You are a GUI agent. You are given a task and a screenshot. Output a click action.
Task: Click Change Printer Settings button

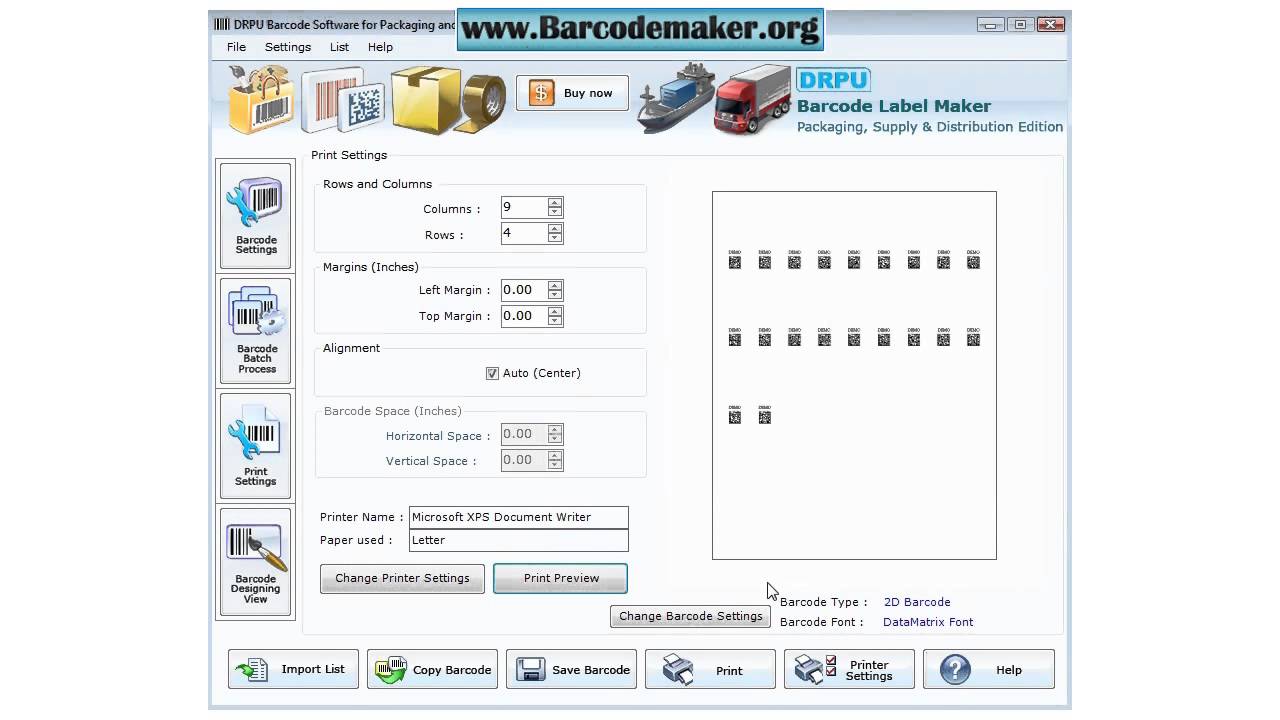[x=402, y=578]
